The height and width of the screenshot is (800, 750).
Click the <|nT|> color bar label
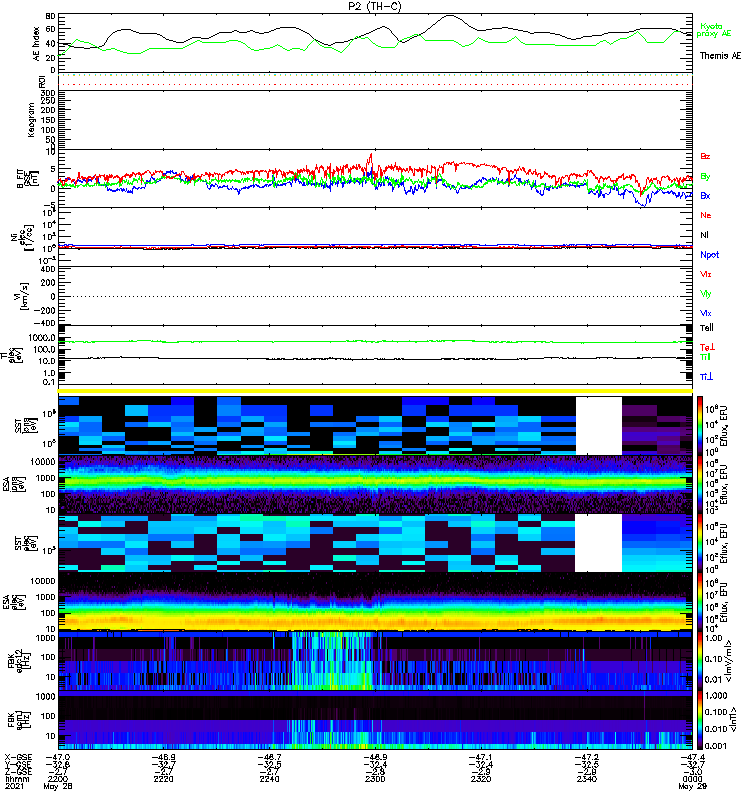coord(735,719)
